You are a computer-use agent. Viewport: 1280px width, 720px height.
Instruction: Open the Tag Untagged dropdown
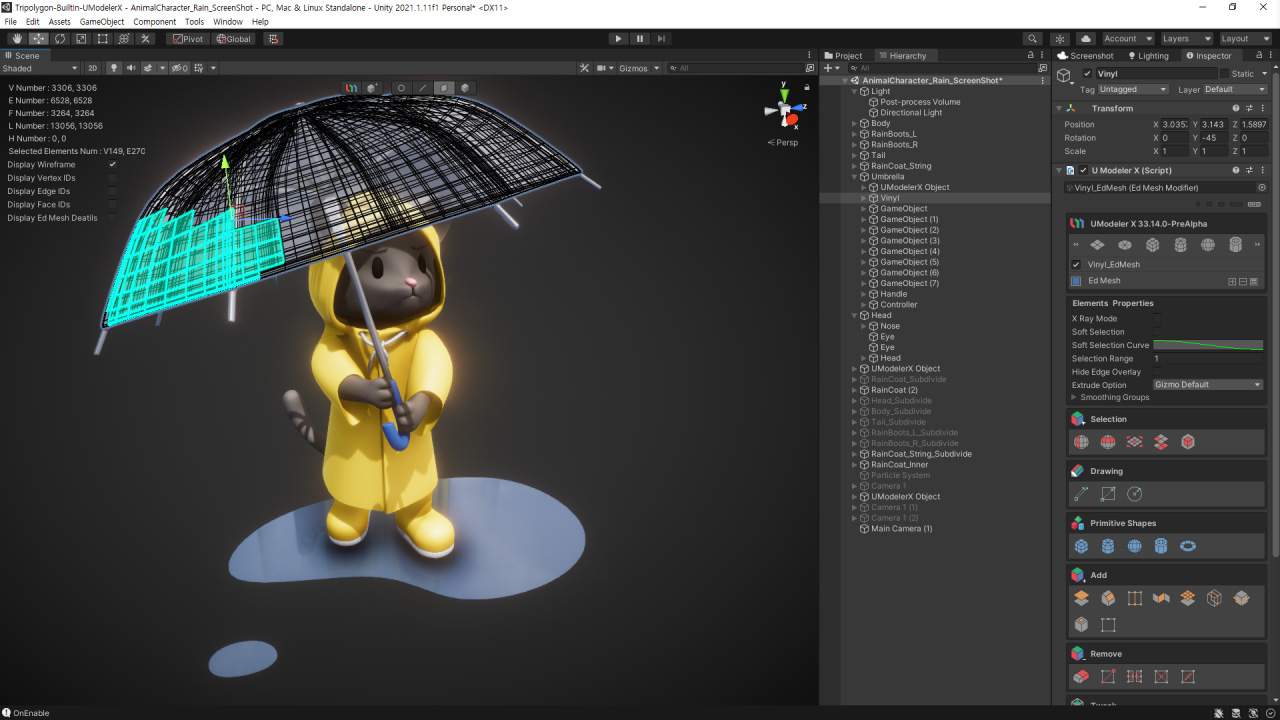point(1133,89)
